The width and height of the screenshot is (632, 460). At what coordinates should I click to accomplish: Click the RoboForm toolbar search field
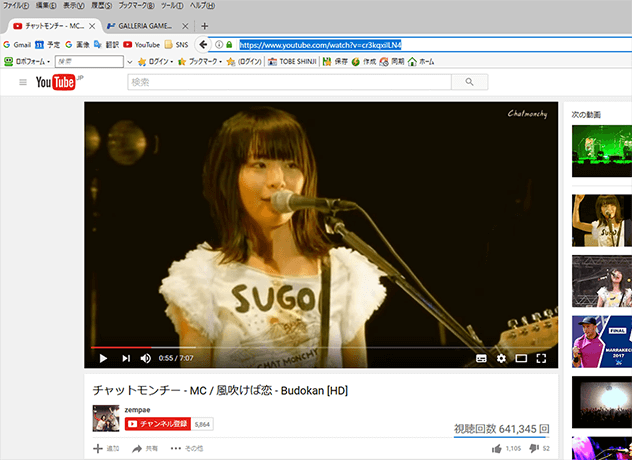[89, 61]
